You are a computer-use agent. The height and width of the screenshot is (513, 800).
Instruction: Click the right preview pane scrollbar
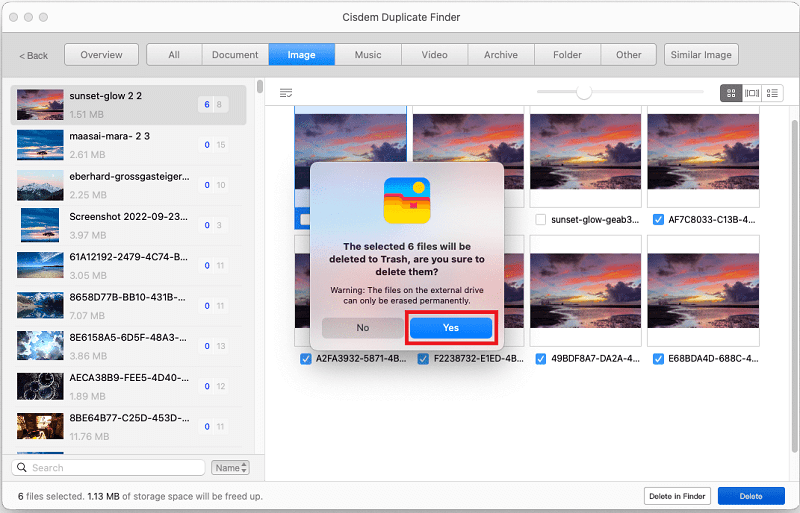(794, 286)
